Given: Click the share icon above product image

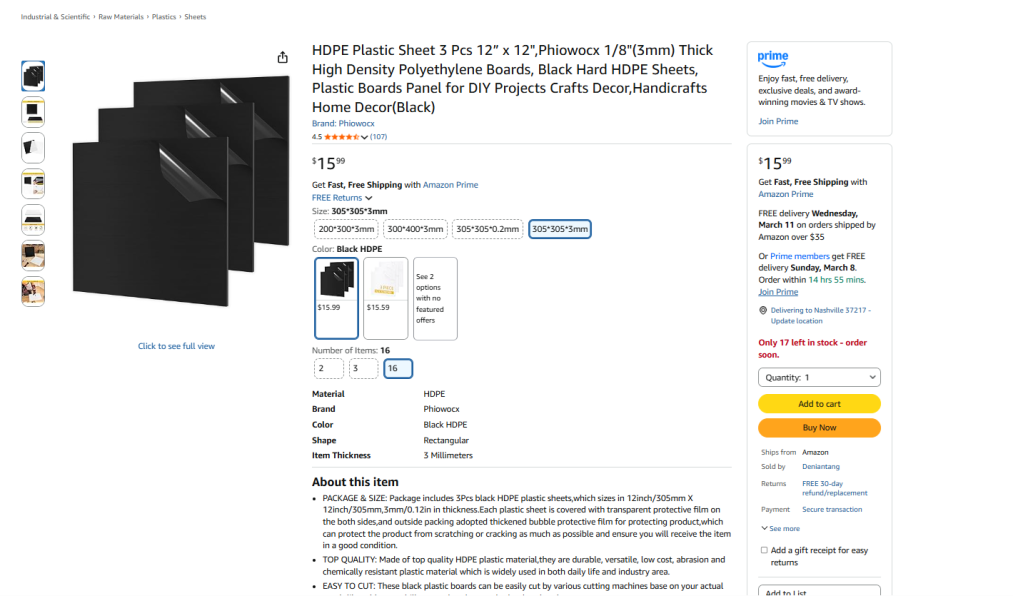Looking at the screenshot, I should [x=283, y=57].
